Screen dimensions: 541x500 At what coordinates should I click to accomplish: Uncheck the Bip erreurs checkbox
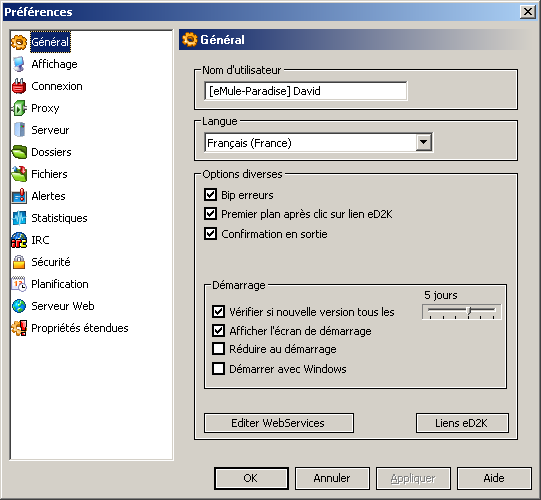click(210, 195)
